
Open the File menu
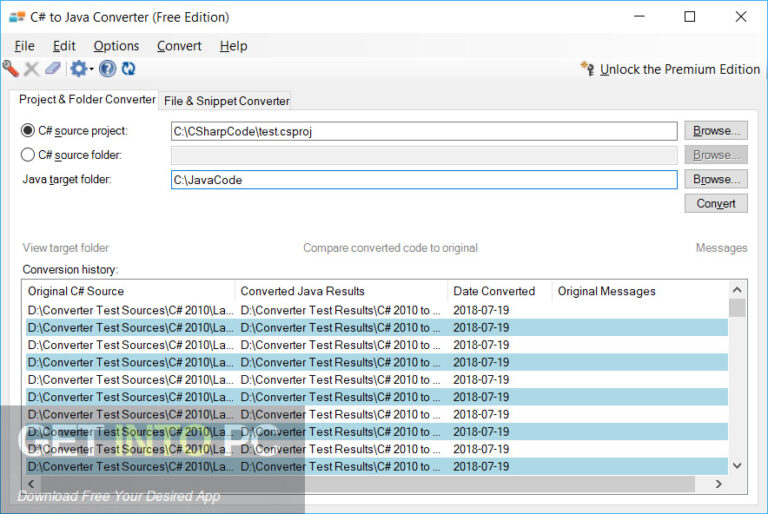[24, 46]
